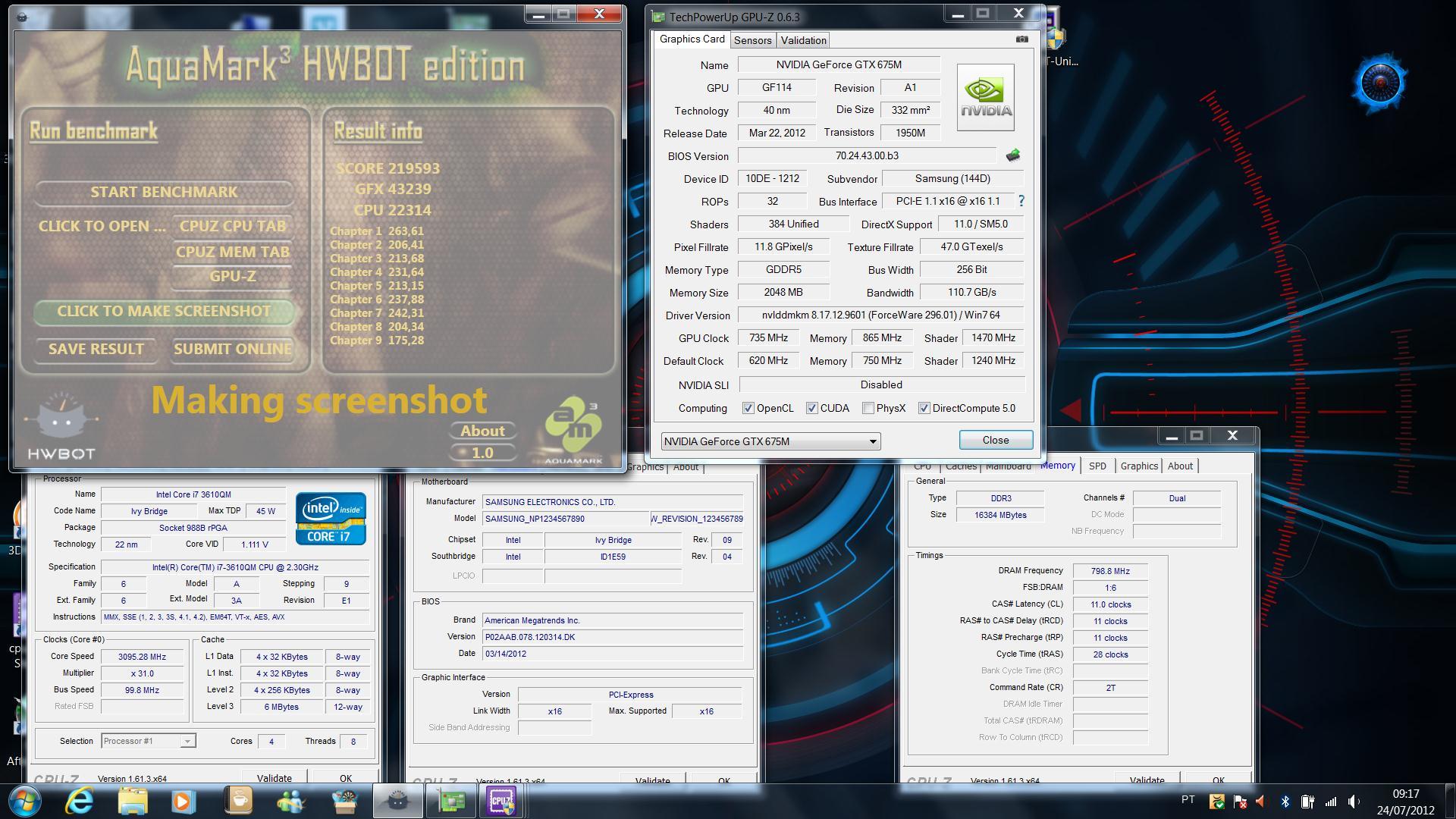1456x819 pixels.
Task: Click the SCORE 219593 result text
Action: [x=388, y=168]
